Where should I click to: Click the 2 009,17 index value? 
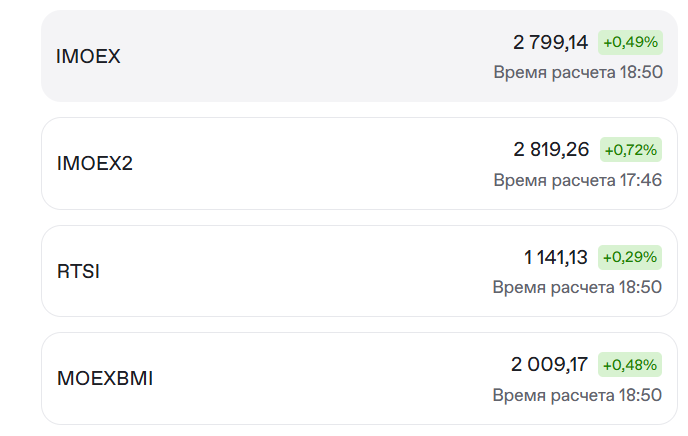click(550, 365)
